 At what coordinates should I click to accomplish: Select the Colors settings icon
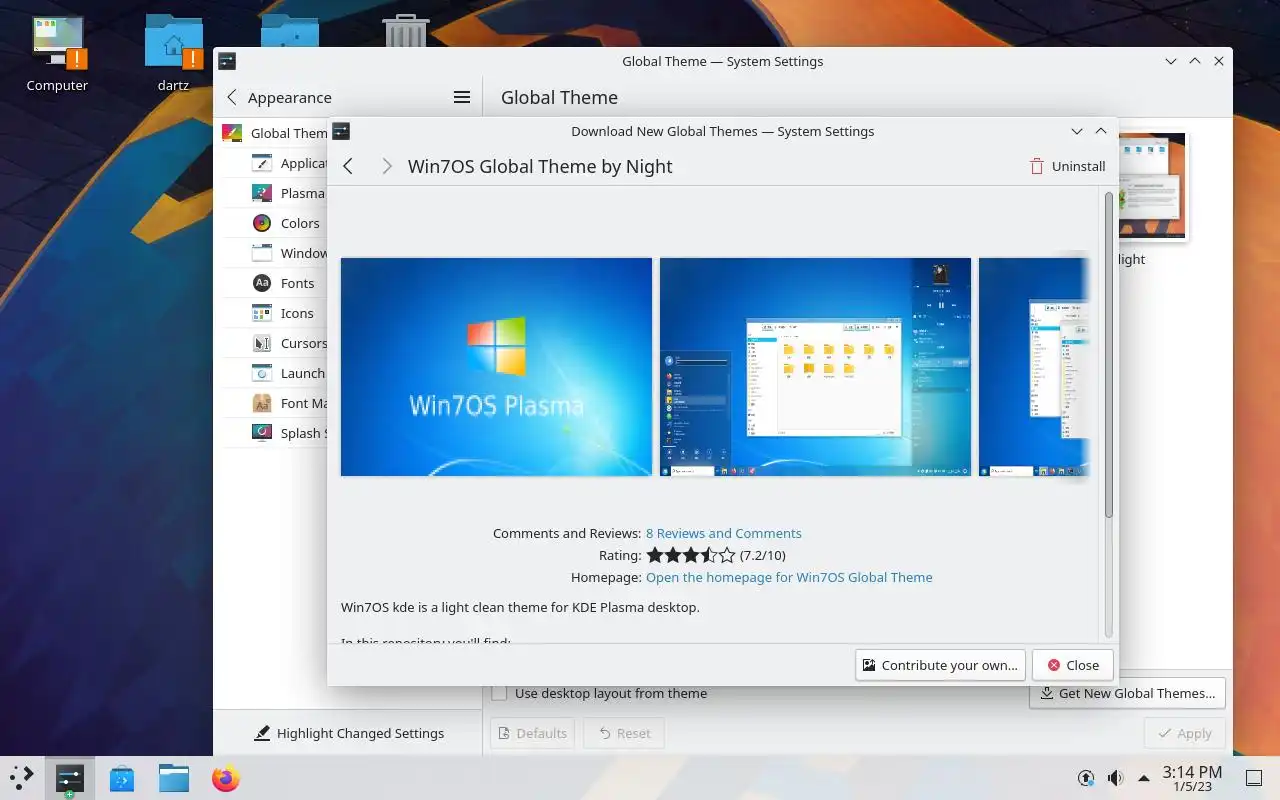pos(262,223)
